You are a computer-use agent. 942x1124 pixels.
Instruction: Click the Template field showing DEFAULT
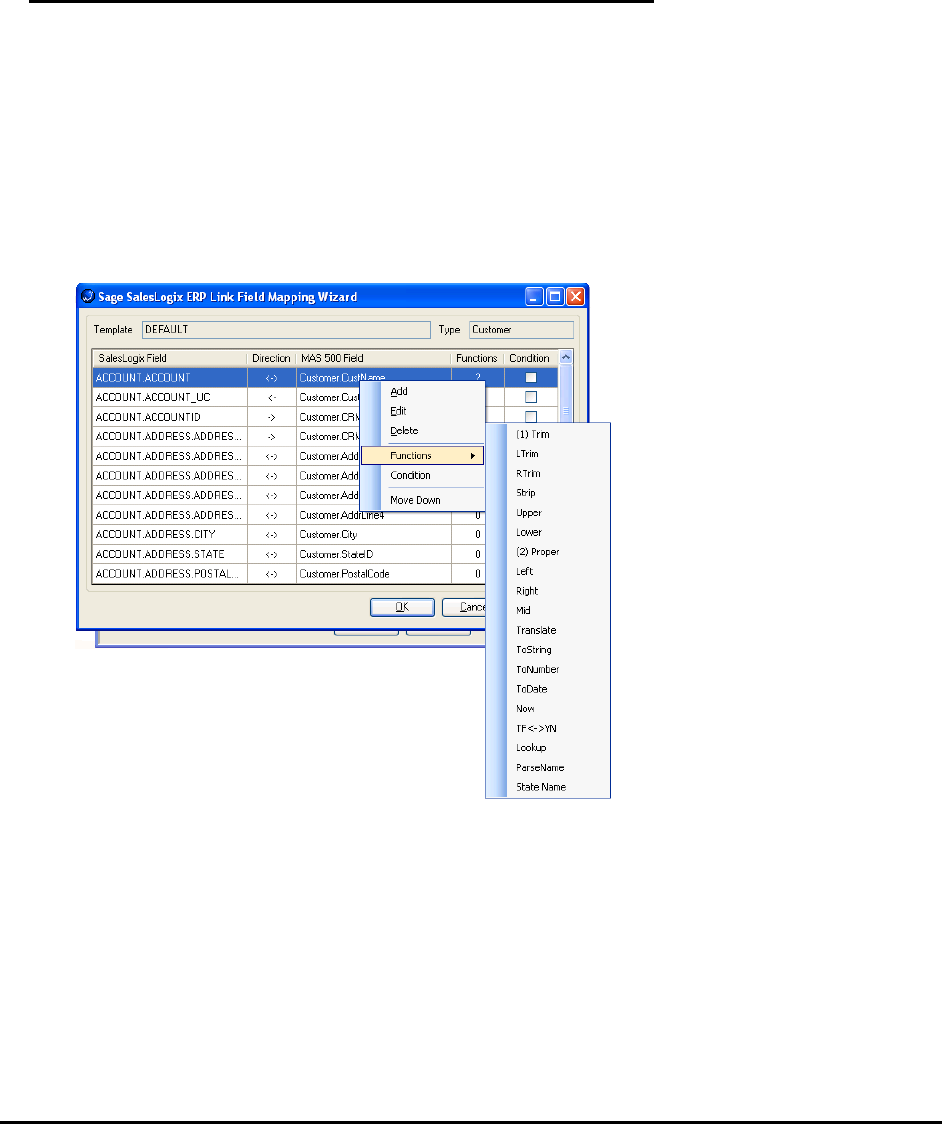(286, 330)
